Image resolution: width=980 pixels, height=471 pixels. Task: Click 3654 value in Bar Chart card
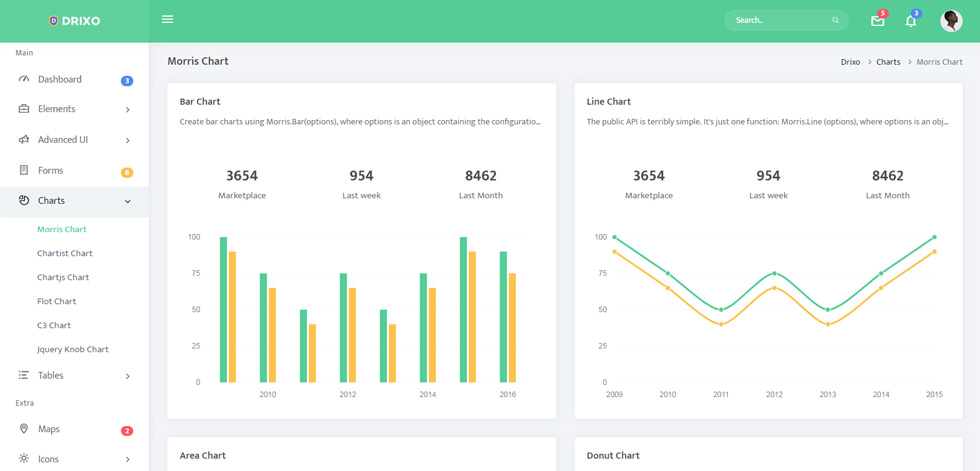click(242, 176)
